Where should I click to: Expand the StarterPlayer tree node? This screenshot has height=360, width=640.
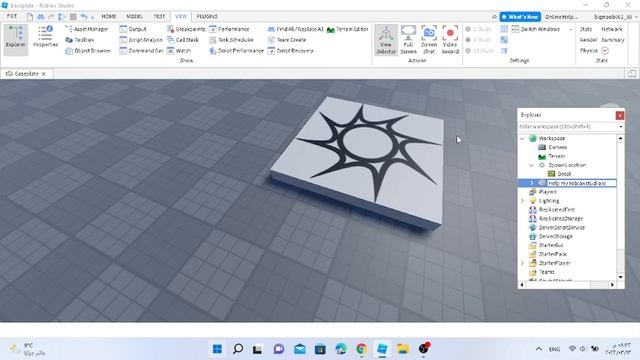pos(522,263)
